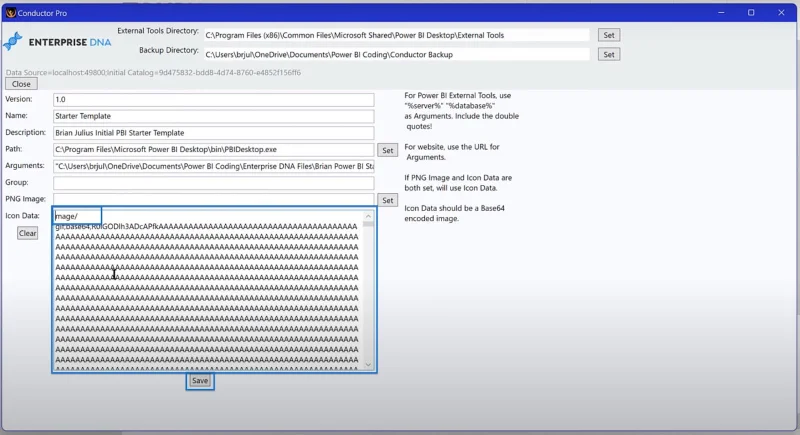This screenshot has height=435, width=800.
Task: Click Icon Data scrollbar up arrow
Action: click(368, 216)
